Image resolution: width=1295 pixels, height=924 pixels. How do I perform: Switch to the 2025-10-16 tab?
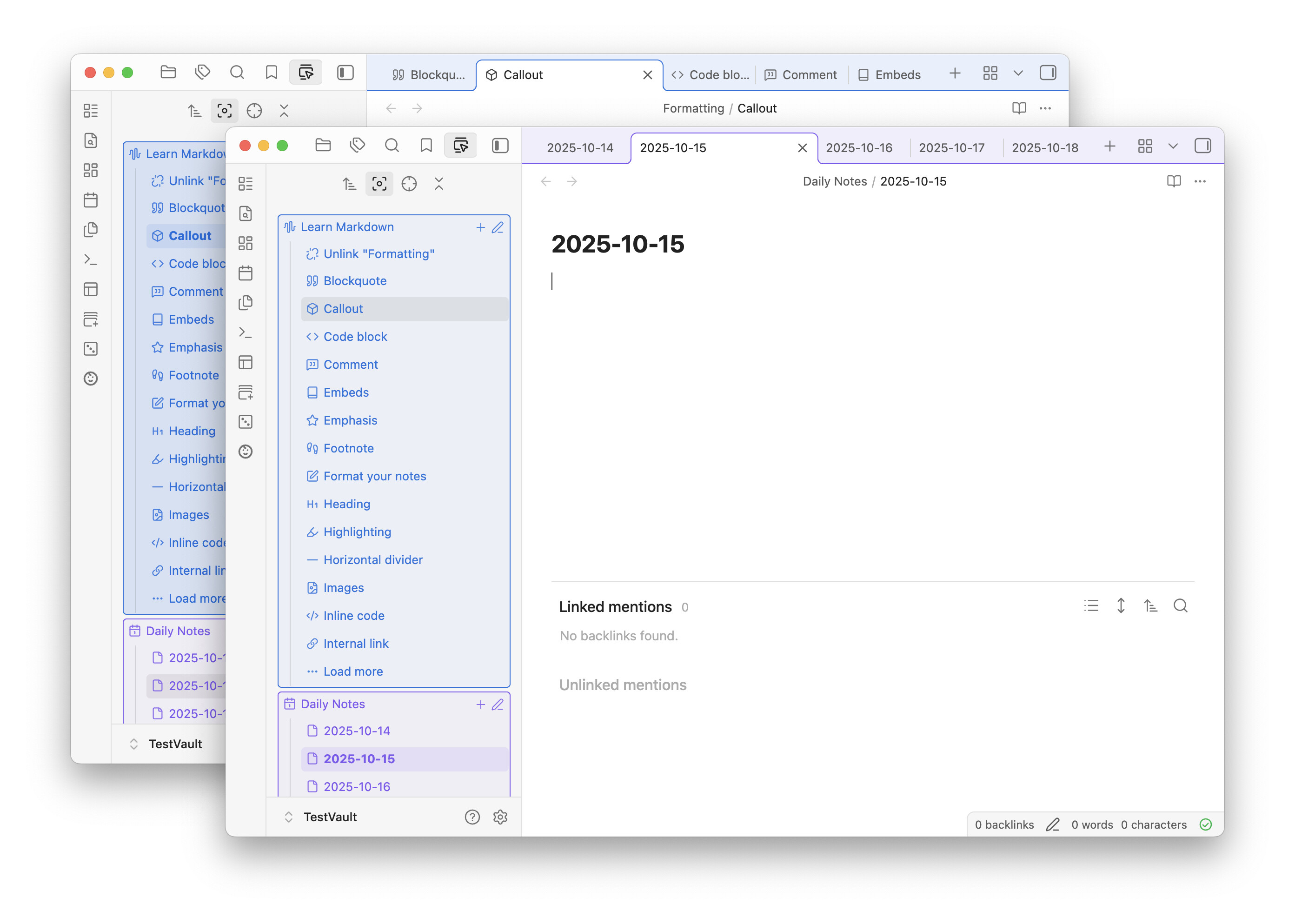click(858, 148)
